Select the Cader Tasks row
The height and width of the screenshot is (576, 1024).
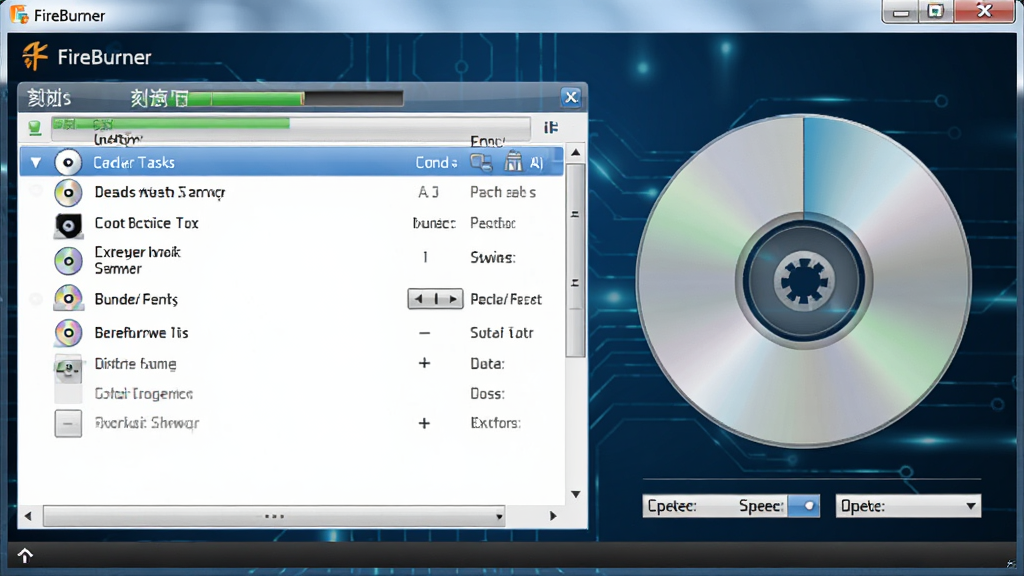pos(291,162)
